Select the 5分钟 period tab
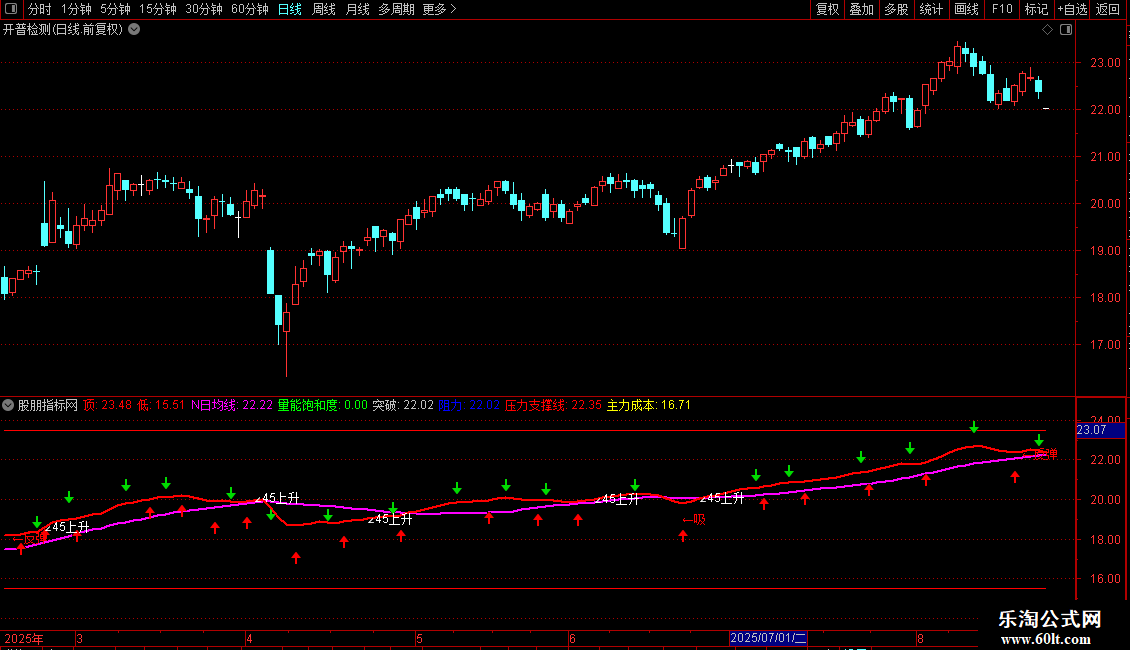1130x650 pixels. click(x=115, y=9)
